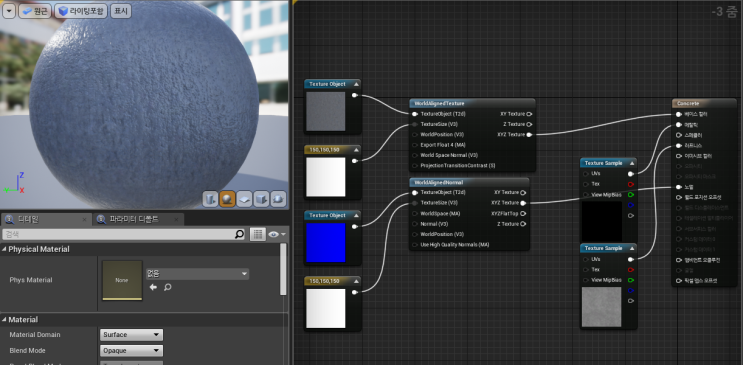
Task: Select the cylinder preview mesh icon
Action: click(x=210, y=199)
